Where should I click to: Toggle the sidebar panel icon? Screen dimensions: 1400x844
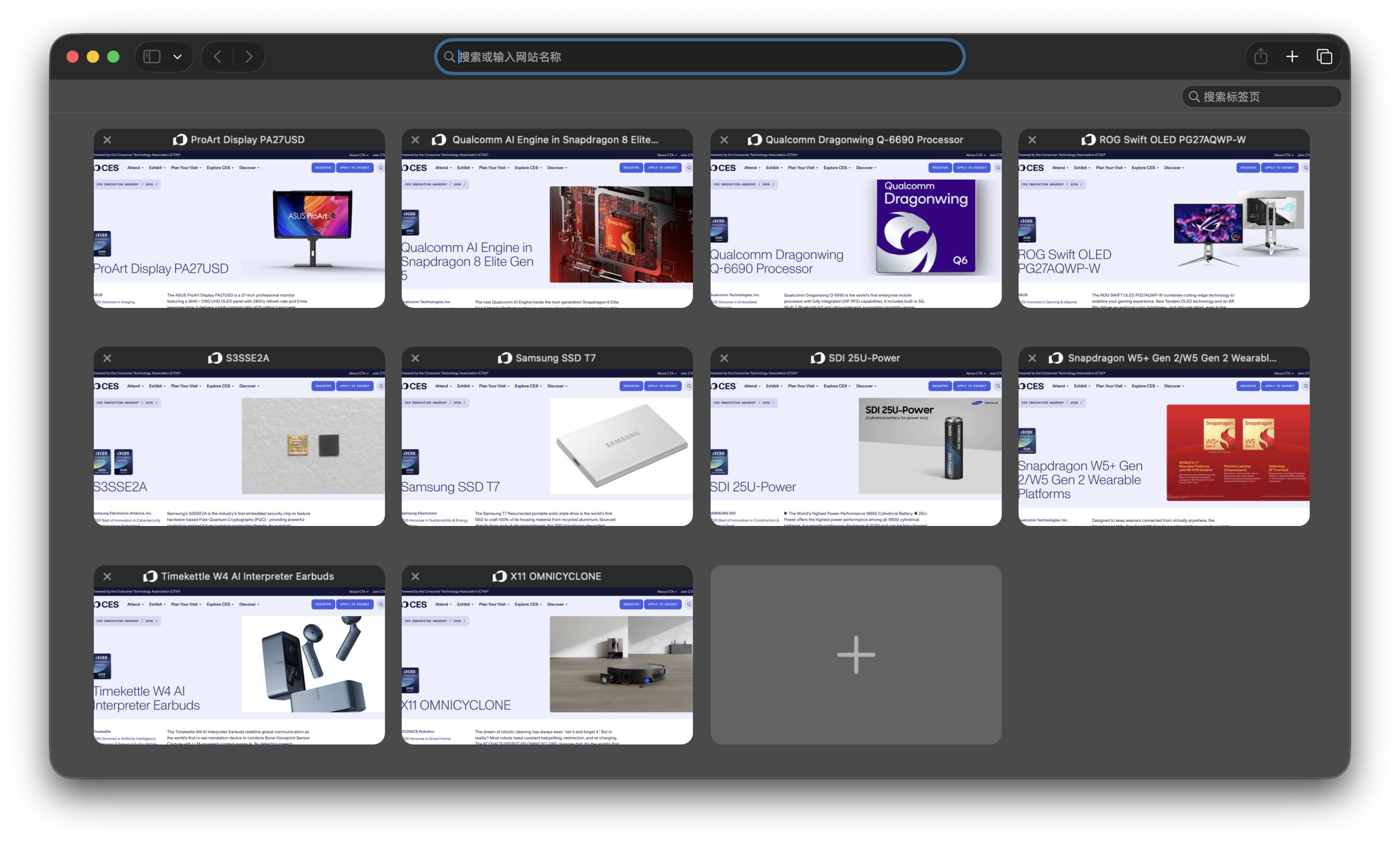pos(152,57)
